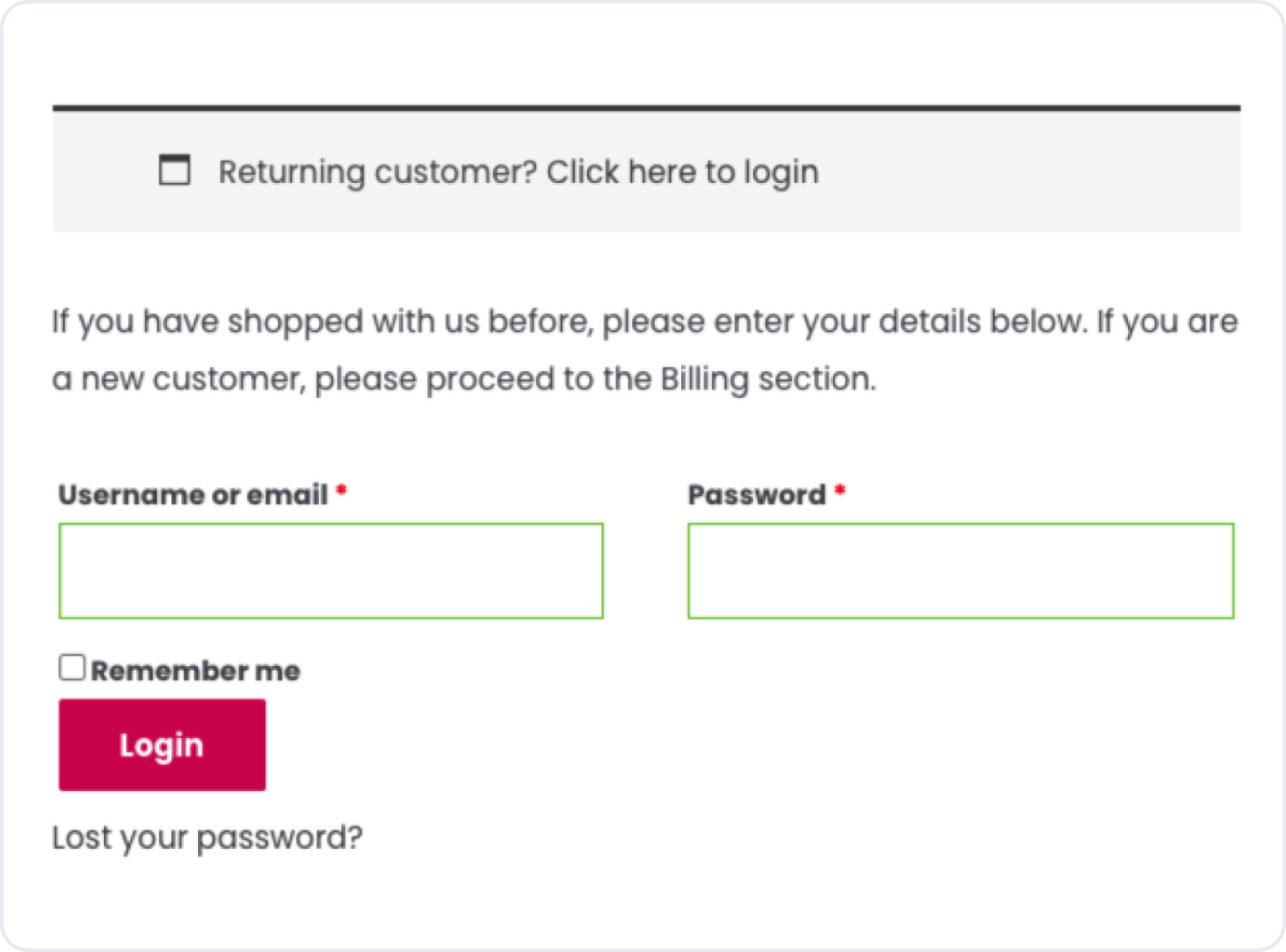Image resolution: width=1286 pixels, height=952 pixels.
Task: Click the "Remember me" label text
Action: pyautogui.click(x=195, y=670)
